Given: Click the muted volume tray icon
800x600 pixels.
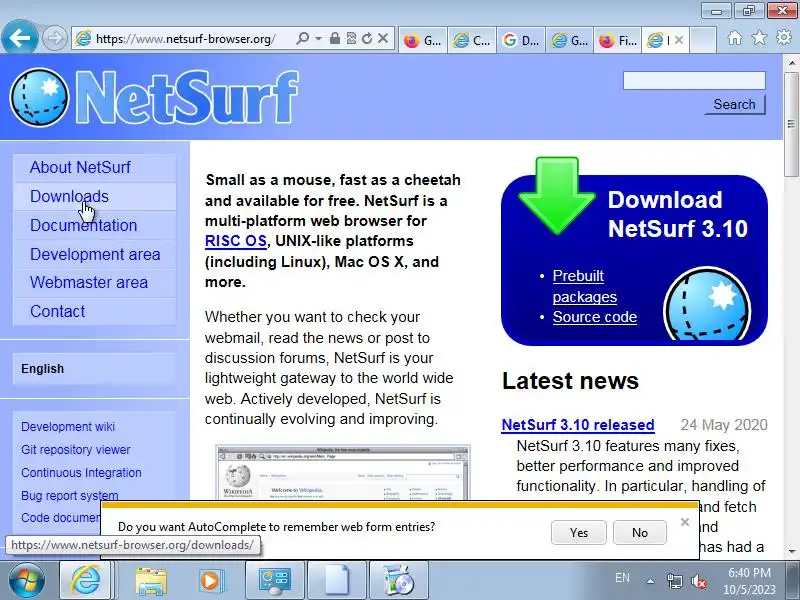Looking at the screenshot, I should (x=698, y=581).
